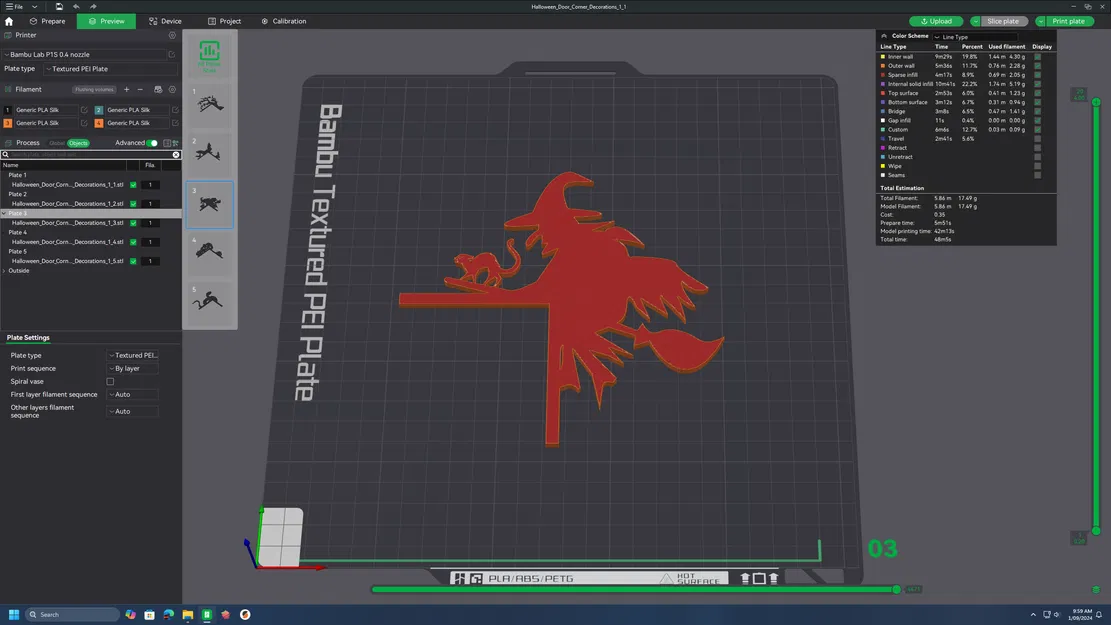This screenshot has width=1111, height=625.
Task: Click the Redo arrow icon
Action: [93, 6]
